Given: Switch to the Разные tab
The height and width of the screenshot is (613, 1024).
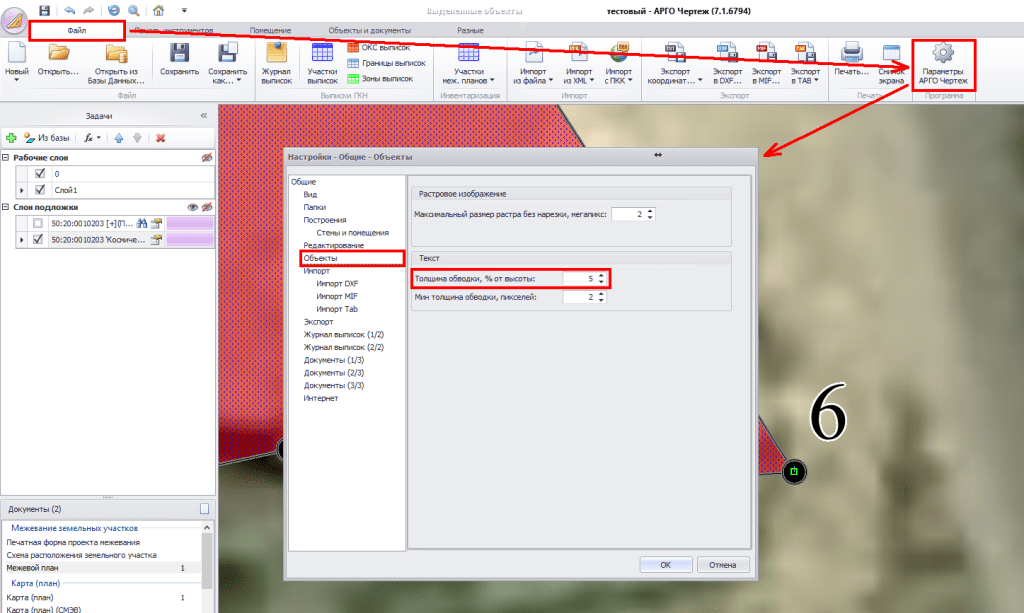Looking at the screenshot, I should point(470,31).
